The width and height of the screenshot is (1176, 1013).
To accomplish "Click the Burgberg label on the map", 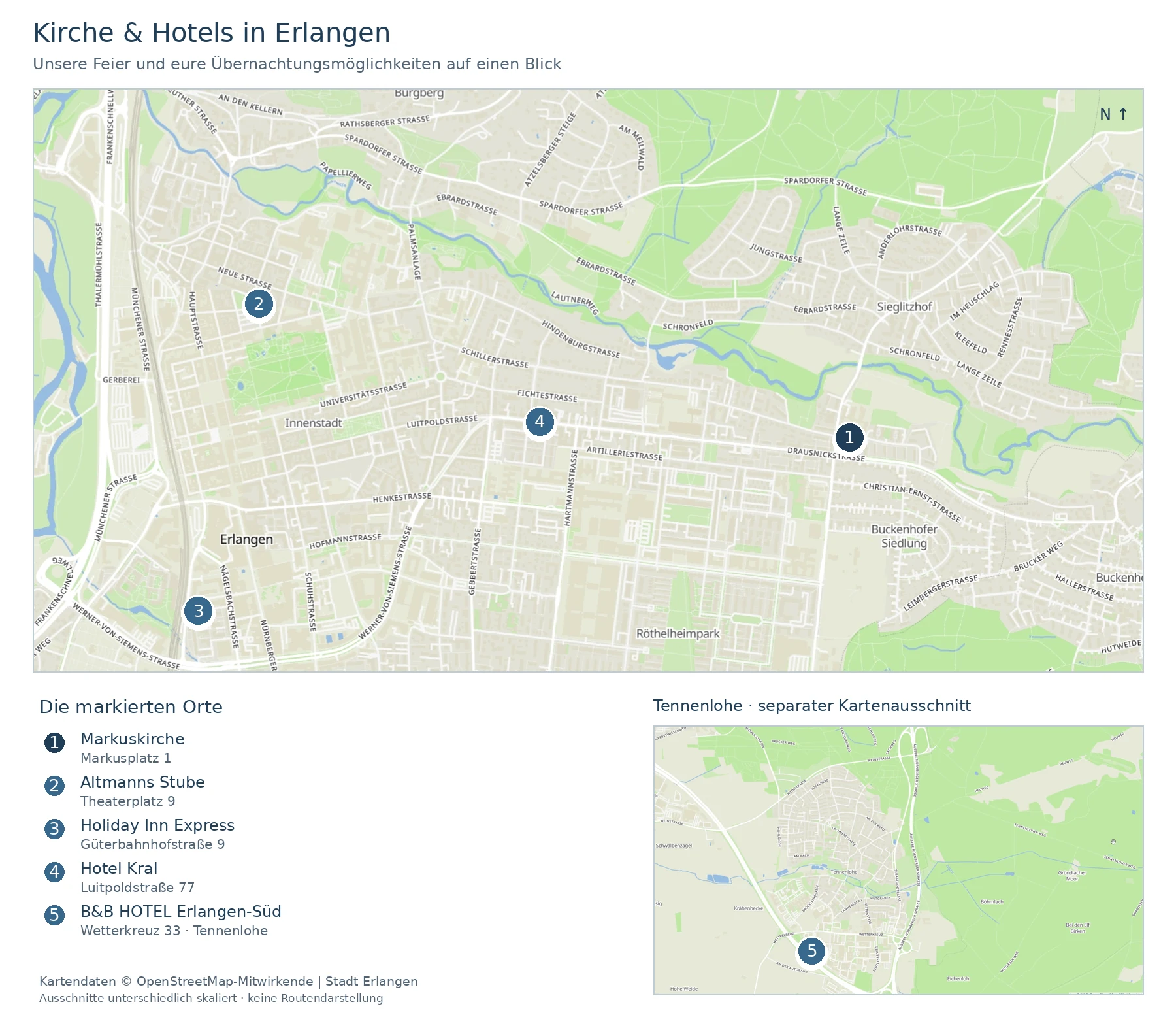I will coord(419,93).
